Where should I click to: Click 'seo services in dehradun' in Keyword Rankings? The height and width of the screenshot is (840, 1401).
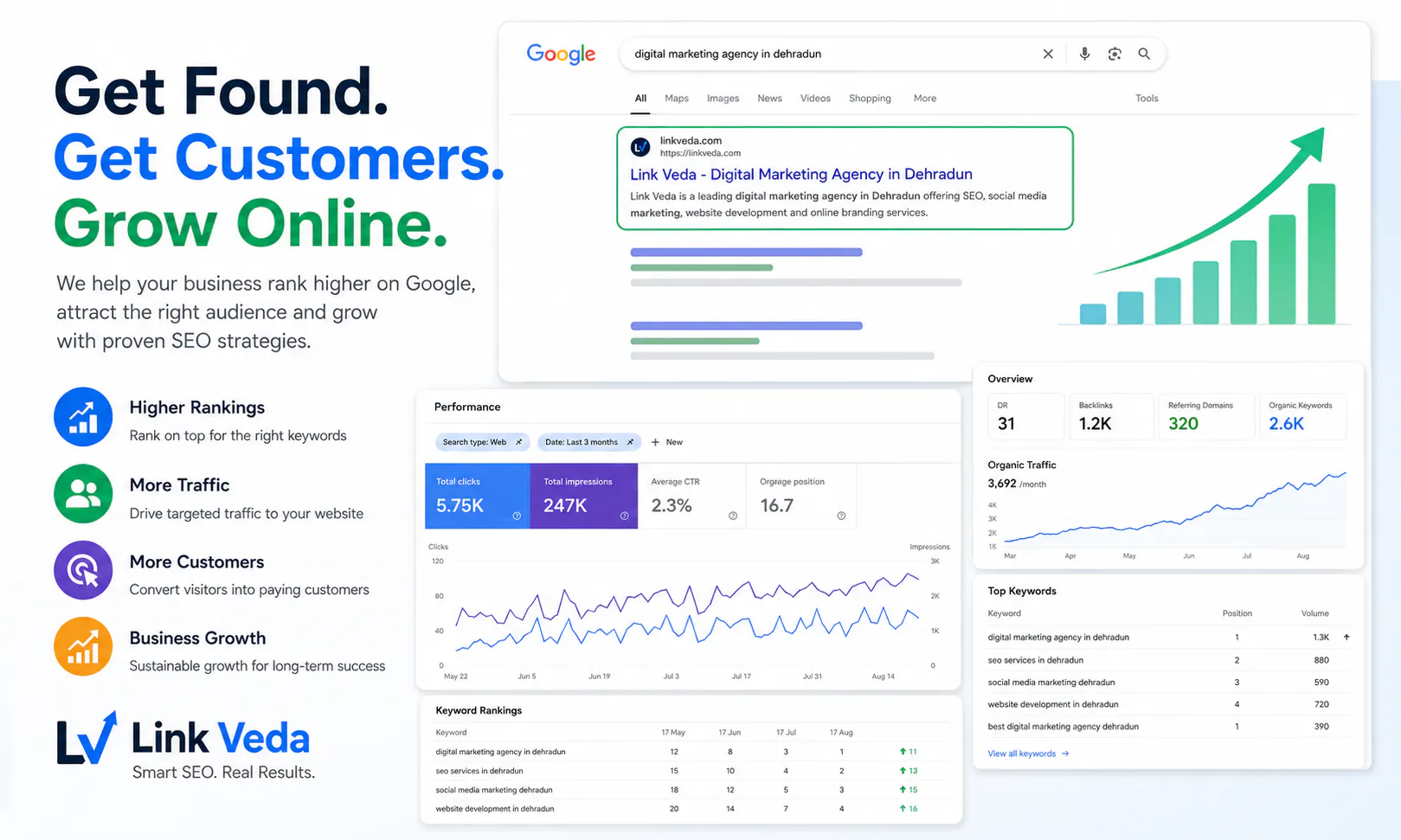[479, 771]
